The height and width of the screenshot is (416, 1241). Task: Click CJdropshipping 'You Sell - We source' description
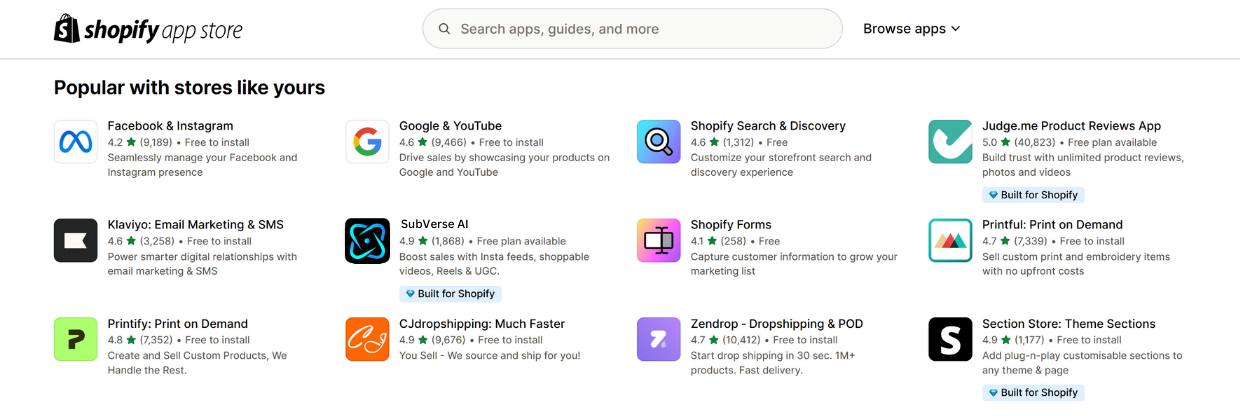pos(489,356)
